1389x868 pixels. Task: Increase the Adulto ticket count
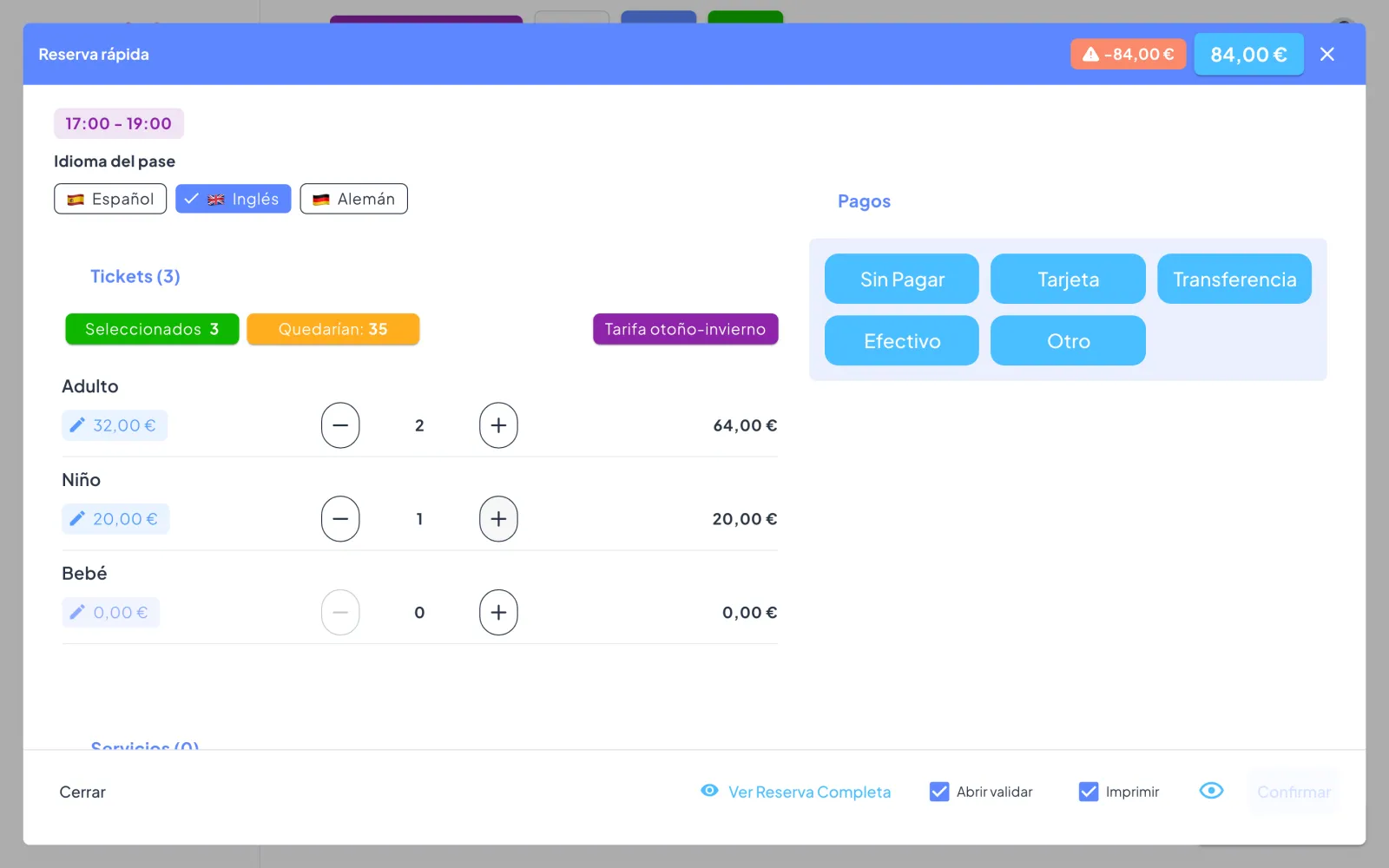pyautogui.click(x=498, y=425)
